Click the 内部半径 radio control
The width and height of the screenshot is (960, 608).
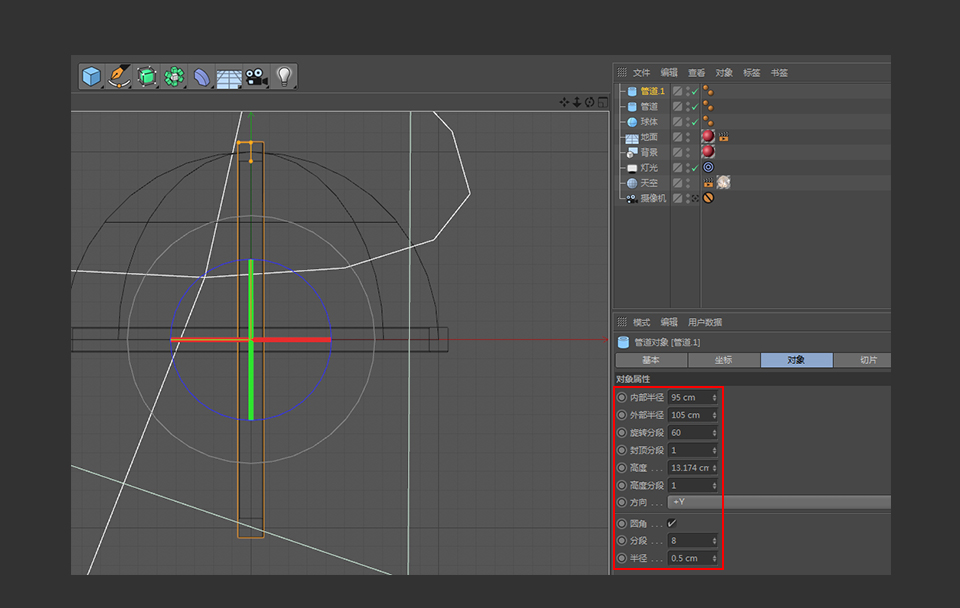point(623,397)
